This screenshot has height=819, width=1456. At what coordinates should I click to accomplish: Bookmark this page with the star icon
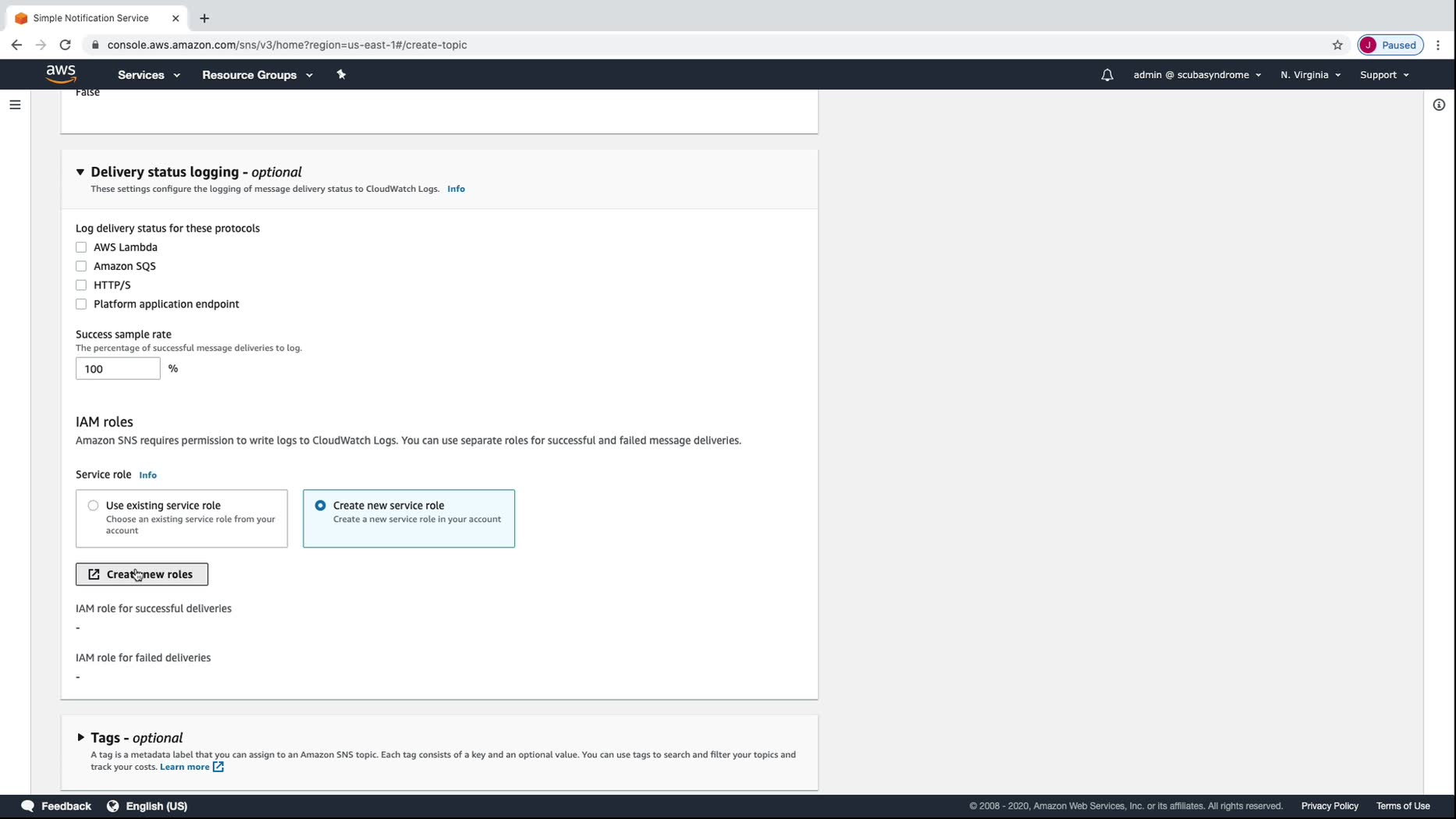(x=1337, y=45)
